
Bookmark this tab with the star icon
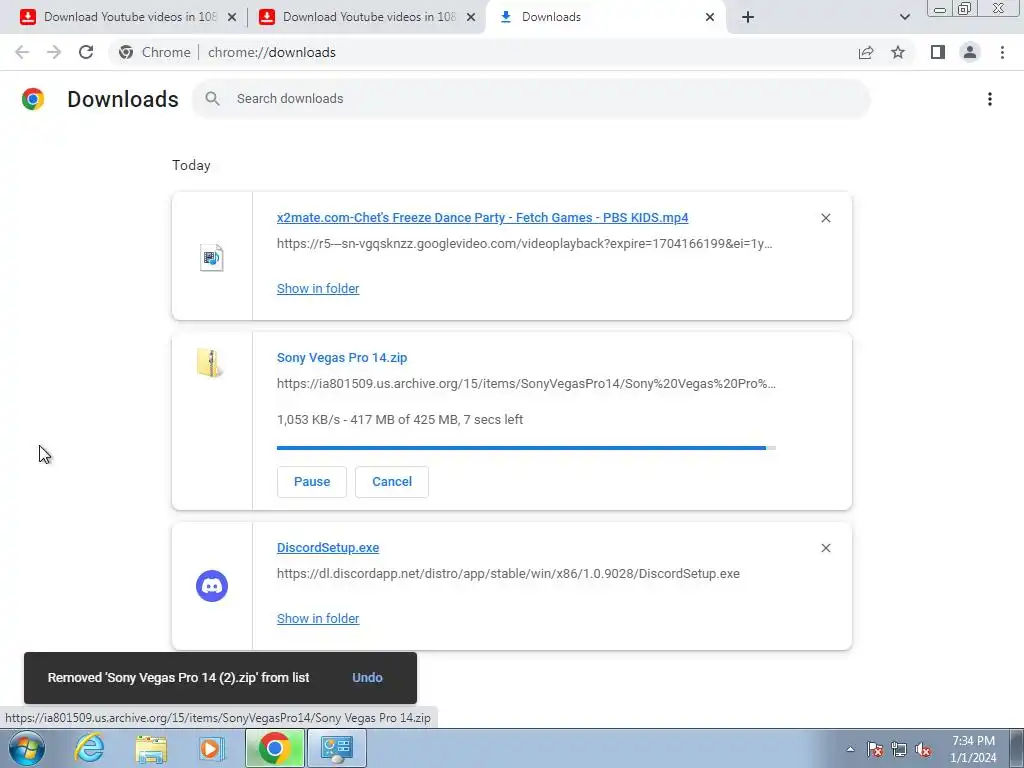point(898,52)
